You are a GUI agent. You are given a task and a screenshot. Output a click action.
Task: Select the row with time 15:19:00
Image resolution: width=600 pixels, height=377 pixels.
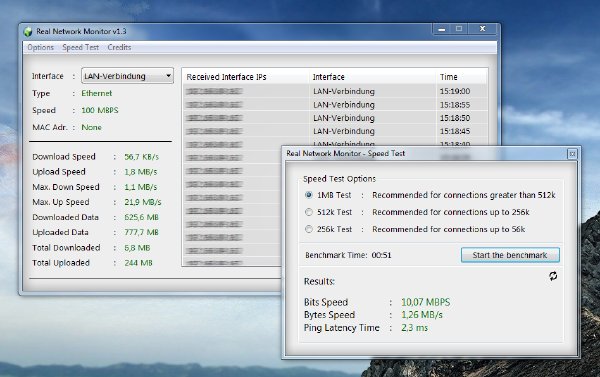pyautogui.click(x=335, y=91)
